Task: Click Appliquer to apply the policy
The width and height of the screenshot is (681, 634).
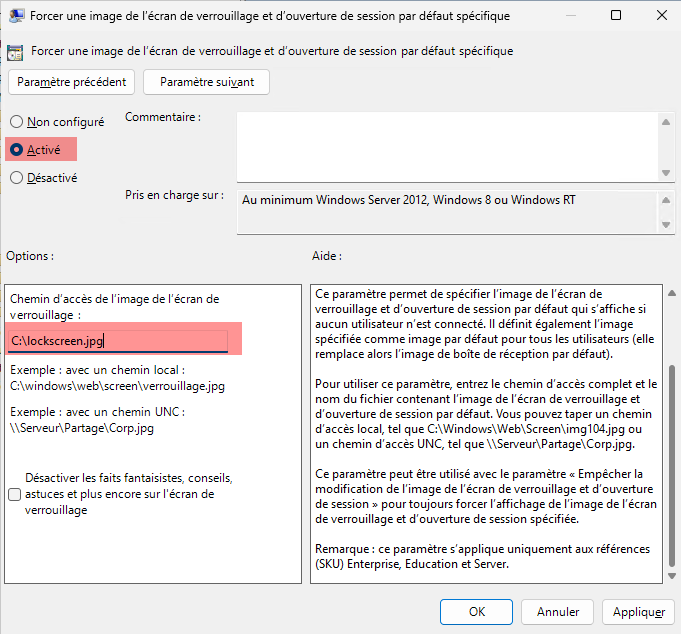Action: click(x=638, y=610)
